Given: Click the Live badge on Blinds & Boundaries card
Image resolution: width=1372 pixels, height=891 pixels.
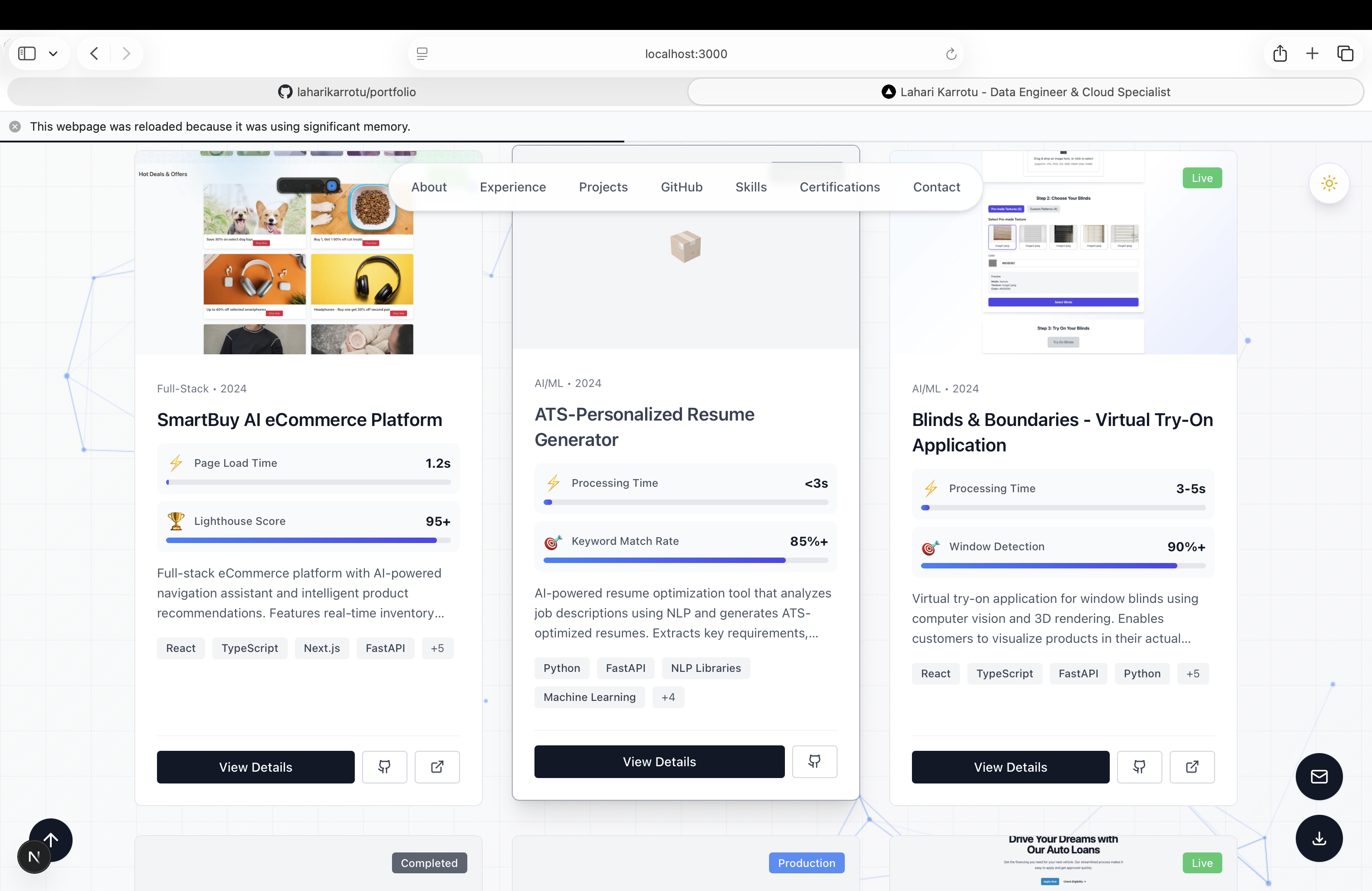Looking at the screenshot, I should tap(1202, 178).
